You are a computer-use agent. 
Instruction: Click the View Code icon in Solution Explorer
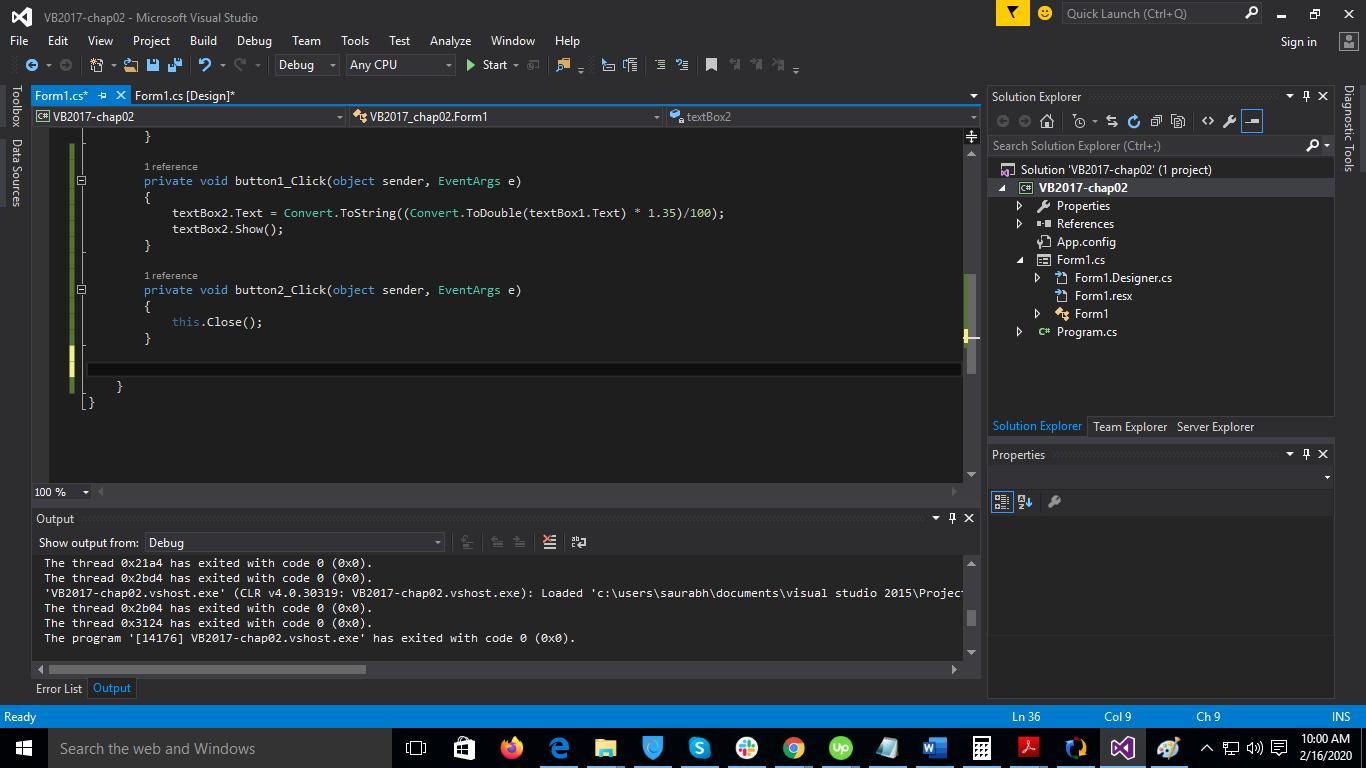tap(1207, 121)
